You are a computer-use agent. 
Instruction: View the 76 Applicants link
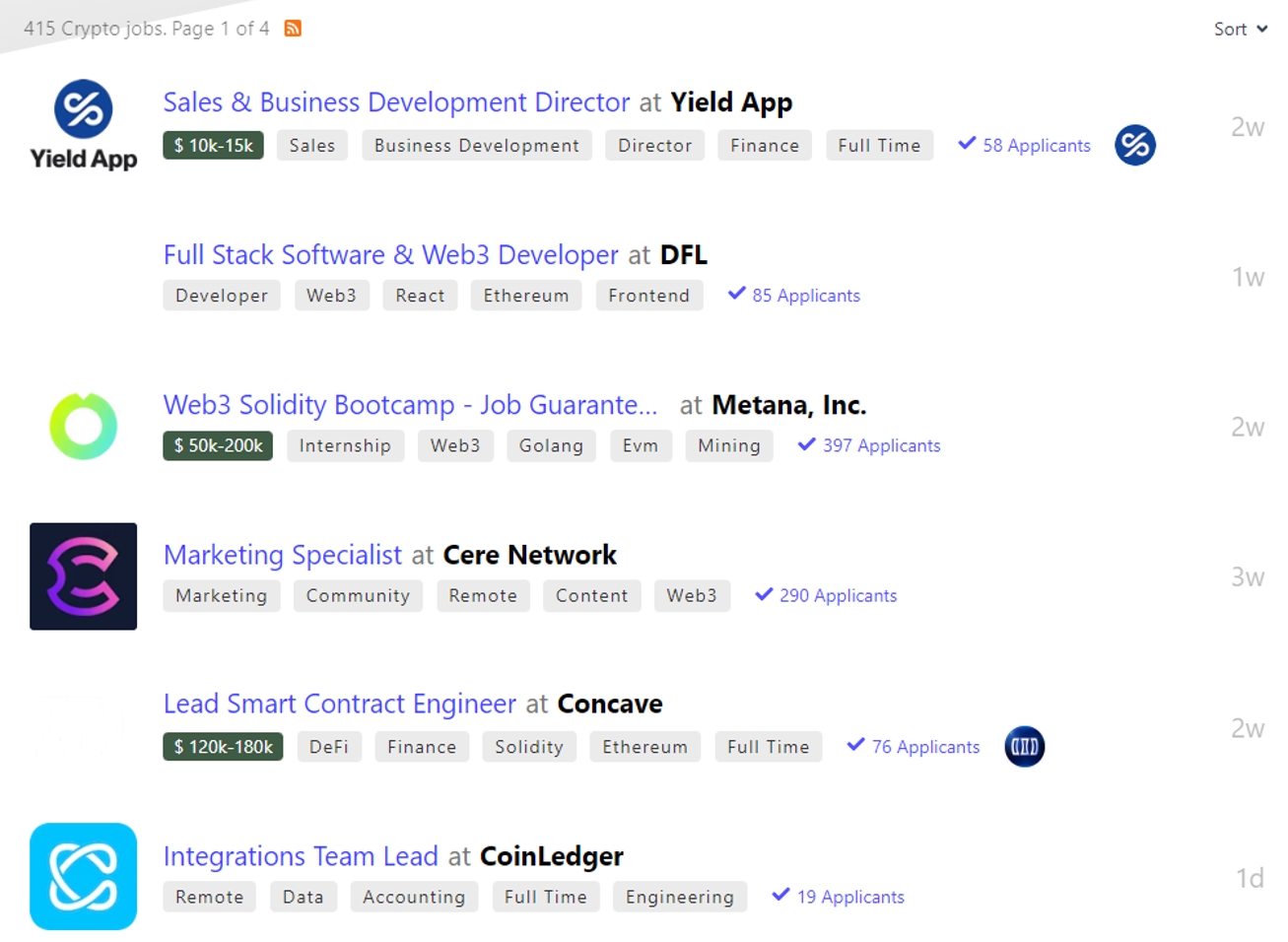point(914,746)
